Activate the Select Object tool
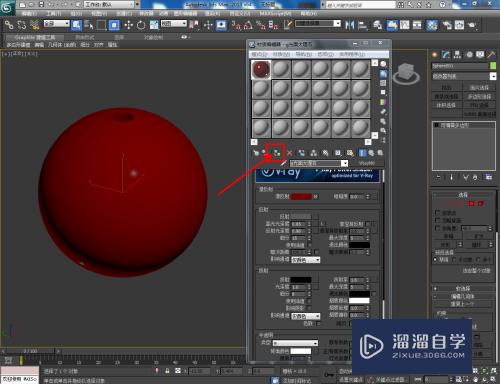The height and width of the screenshot is (384, 500). click(76, 25)
